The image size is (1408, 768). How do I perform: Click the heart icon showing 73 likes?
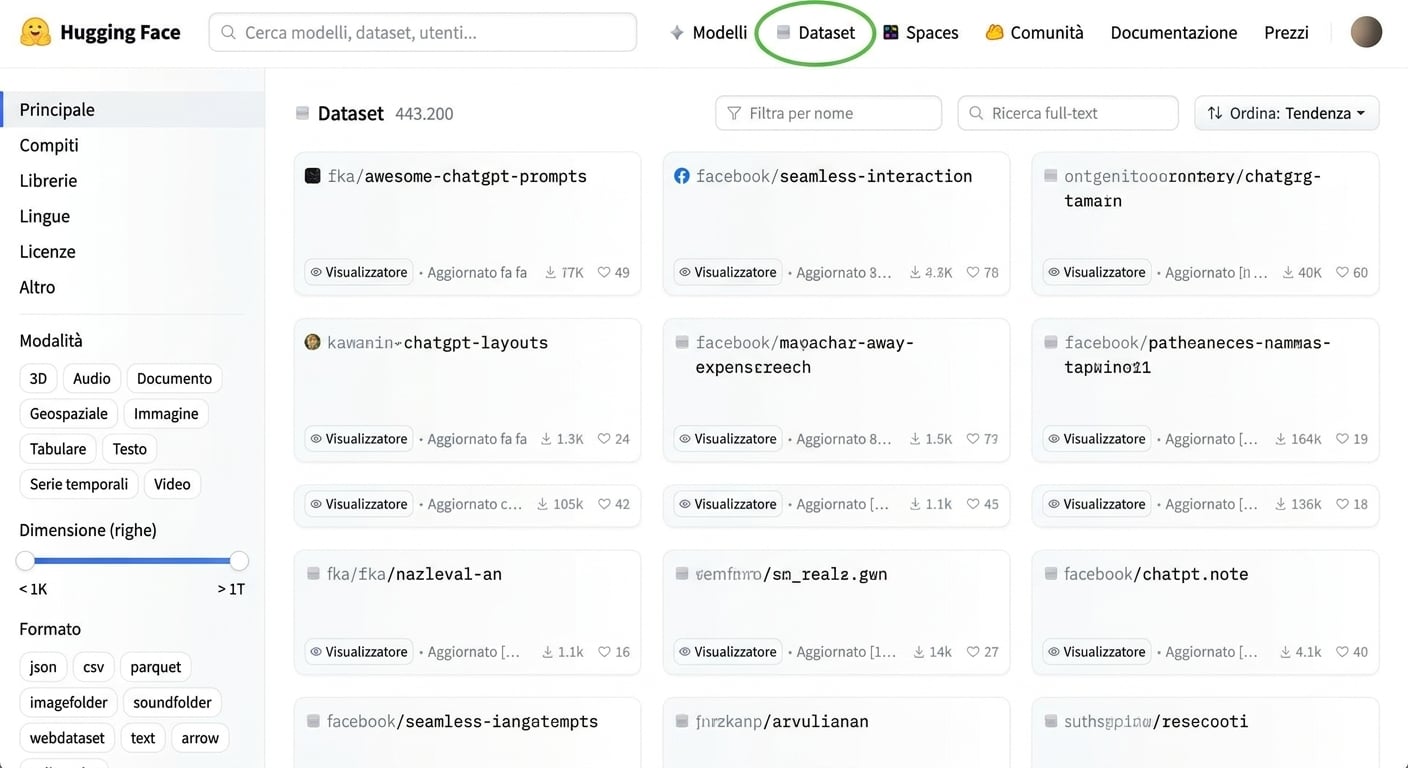[x=973, y=439]
